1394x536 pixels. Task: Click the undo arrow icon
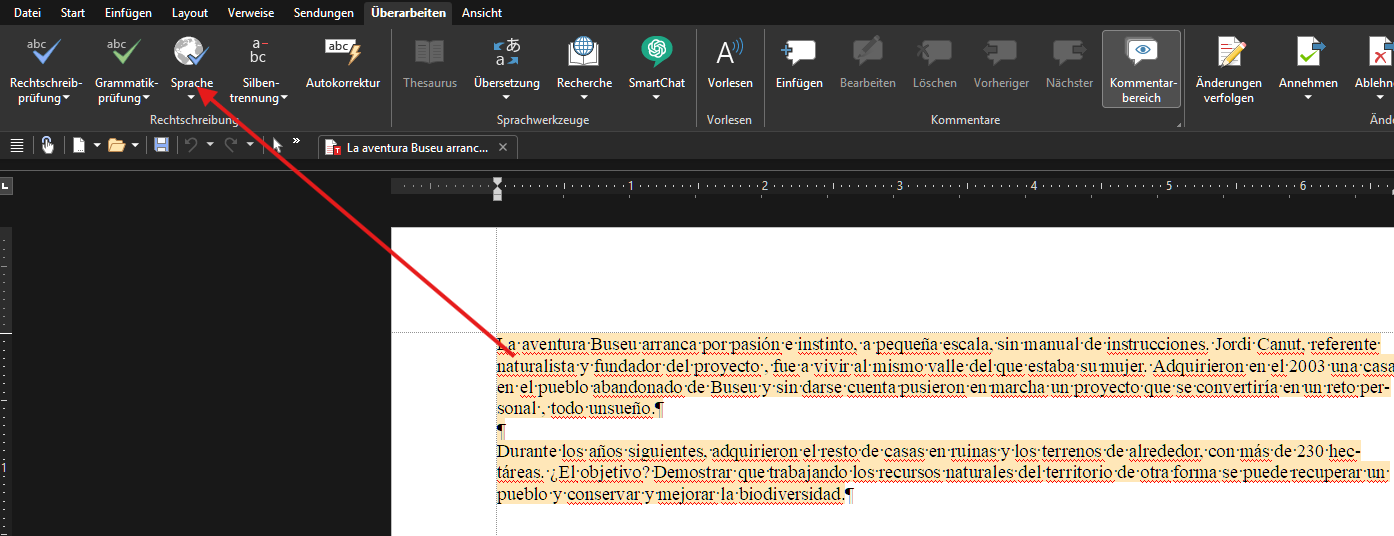(x=191, y=145)
